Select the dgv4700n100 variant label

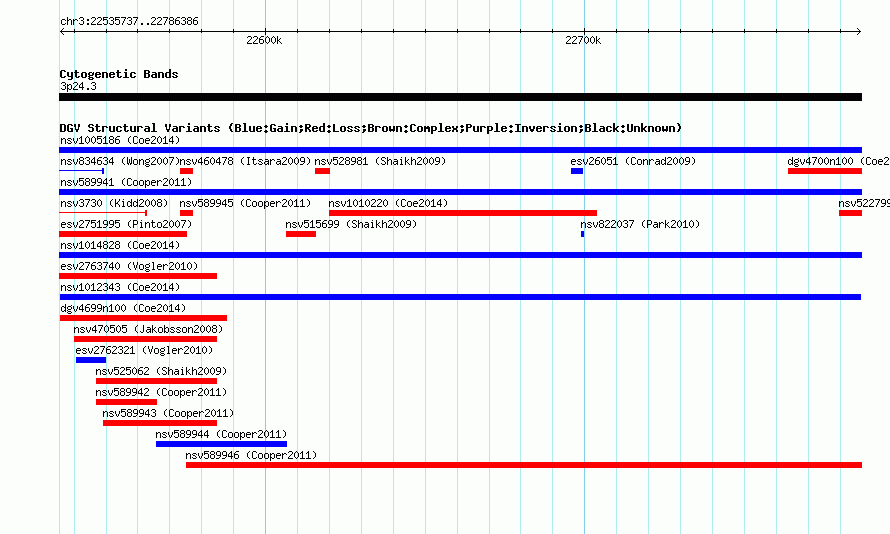(x=838, y=161)
